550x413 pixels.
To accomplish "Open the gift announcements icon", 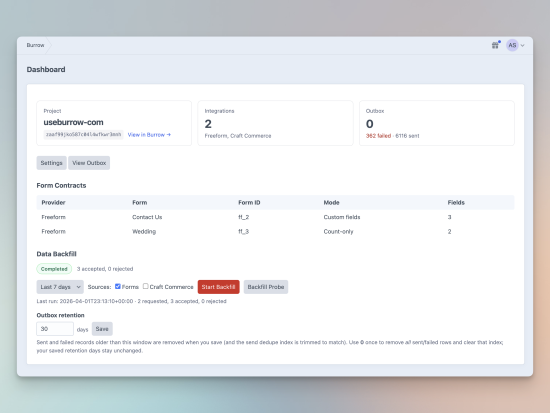I will click(x=495, y=45).
